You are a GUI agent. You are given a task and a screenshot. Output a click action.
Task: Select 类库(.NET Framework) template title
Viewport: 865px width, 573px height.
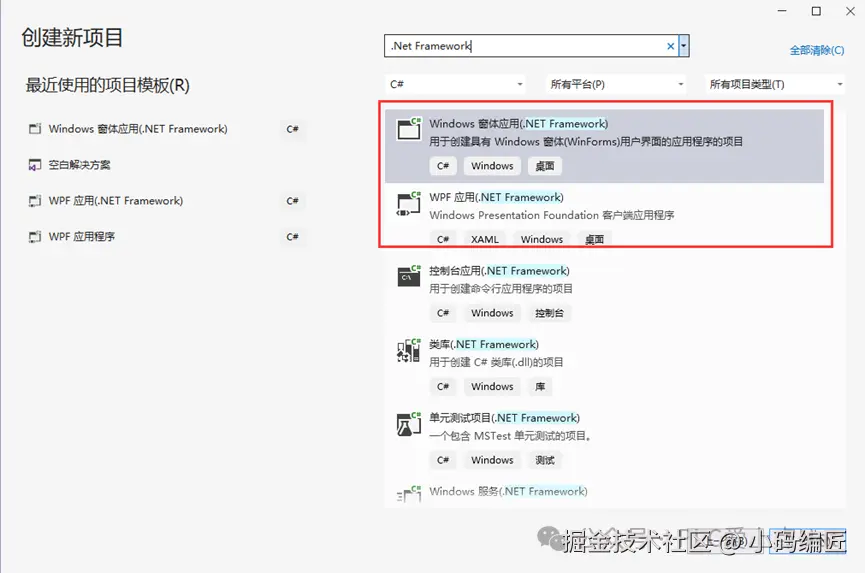pos(484,345)
